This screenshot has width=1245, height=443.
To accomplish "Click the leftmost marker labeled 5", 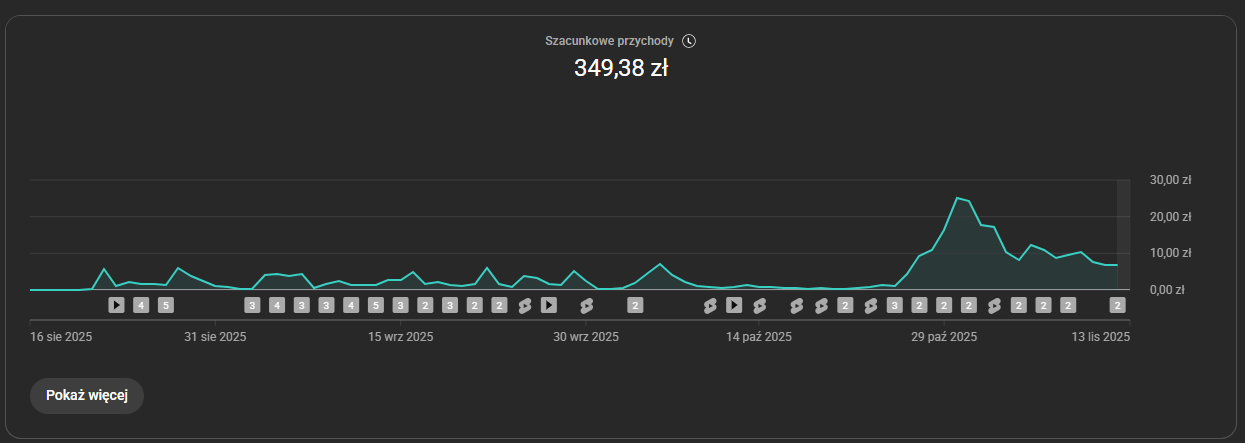I will (x=165, y=305).
